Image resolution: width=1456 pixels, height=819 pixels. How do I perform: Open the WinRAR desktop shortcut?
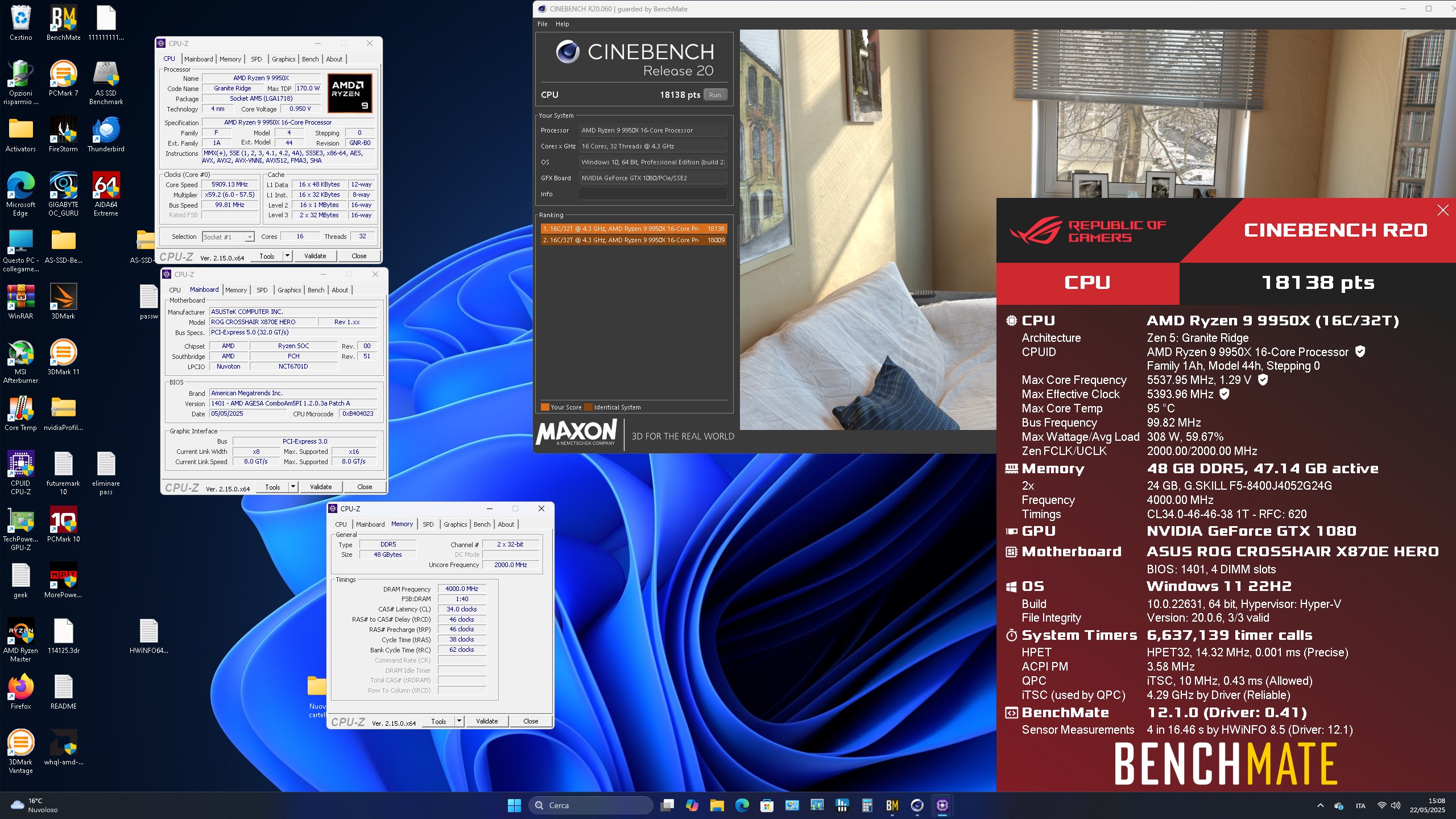[x=21, y=301]
